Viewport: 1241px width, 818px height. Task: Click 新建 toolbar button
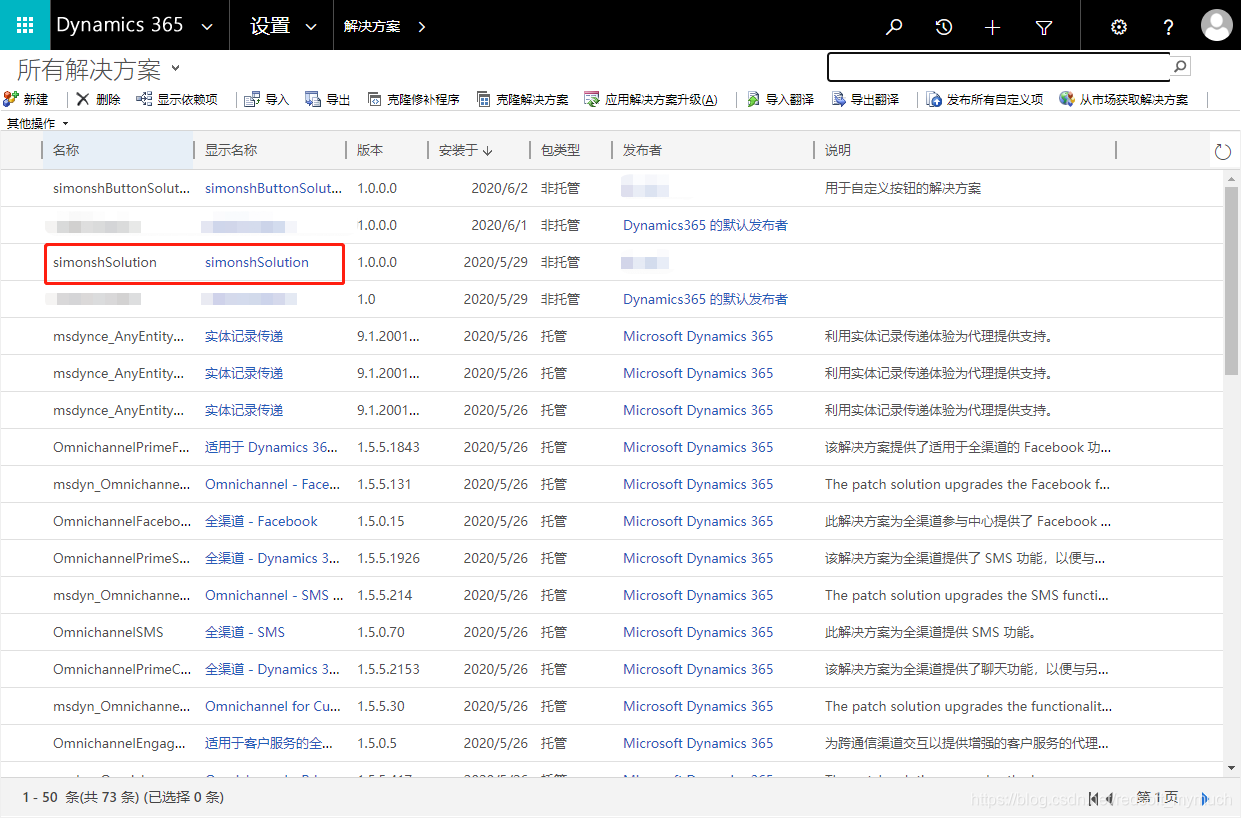pos(26,99)
